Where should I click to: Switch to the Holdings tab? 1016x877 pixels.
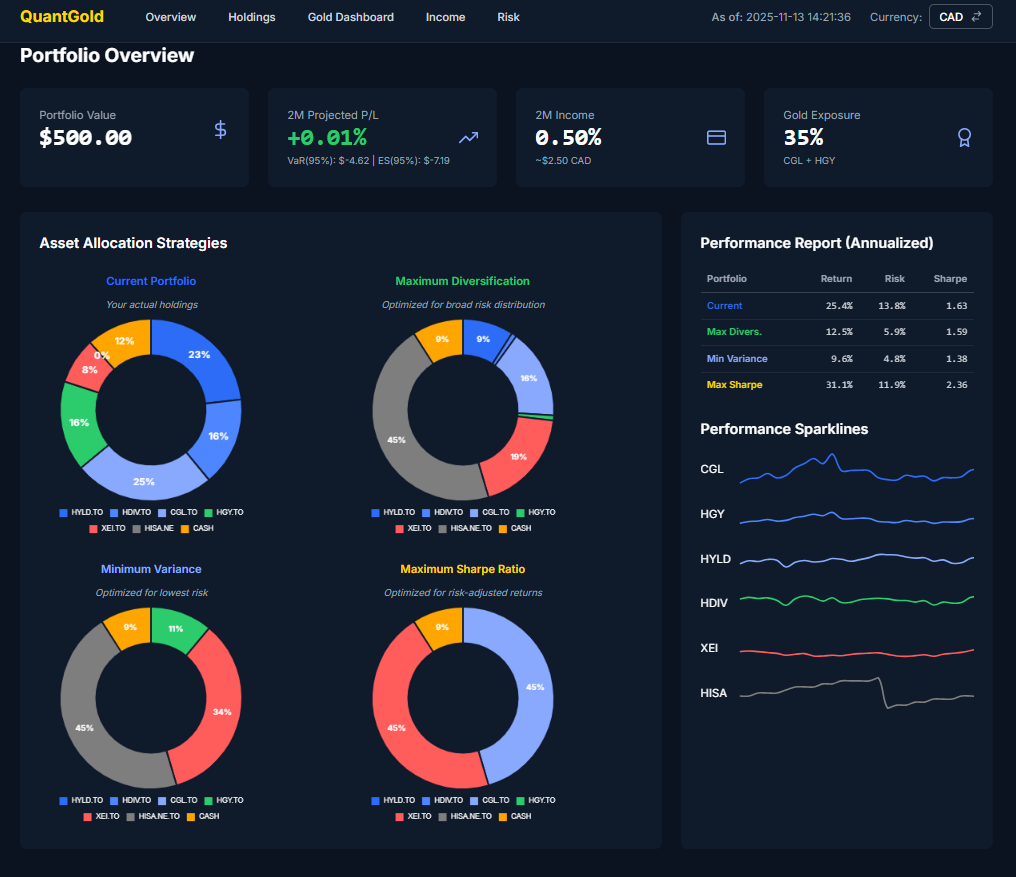(x=251, y=17)
